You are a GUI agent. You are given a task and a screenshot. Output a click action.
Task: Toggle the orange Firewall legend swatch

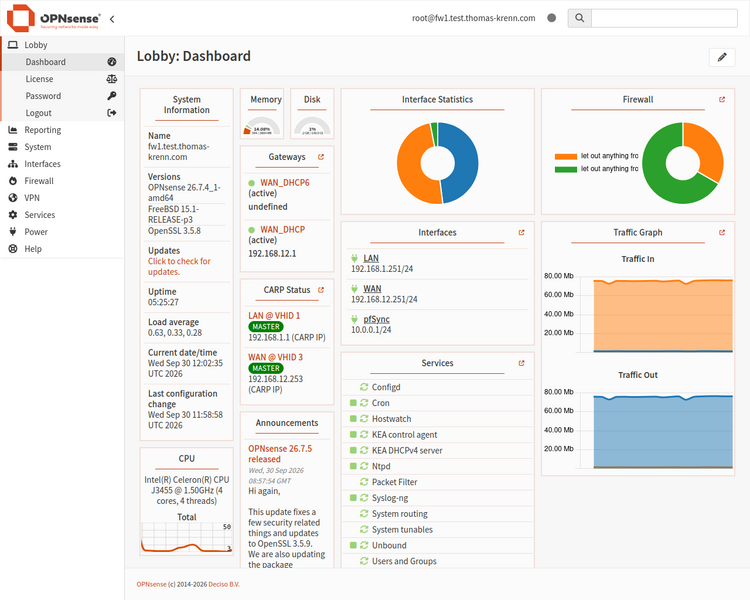coord(565,156)
